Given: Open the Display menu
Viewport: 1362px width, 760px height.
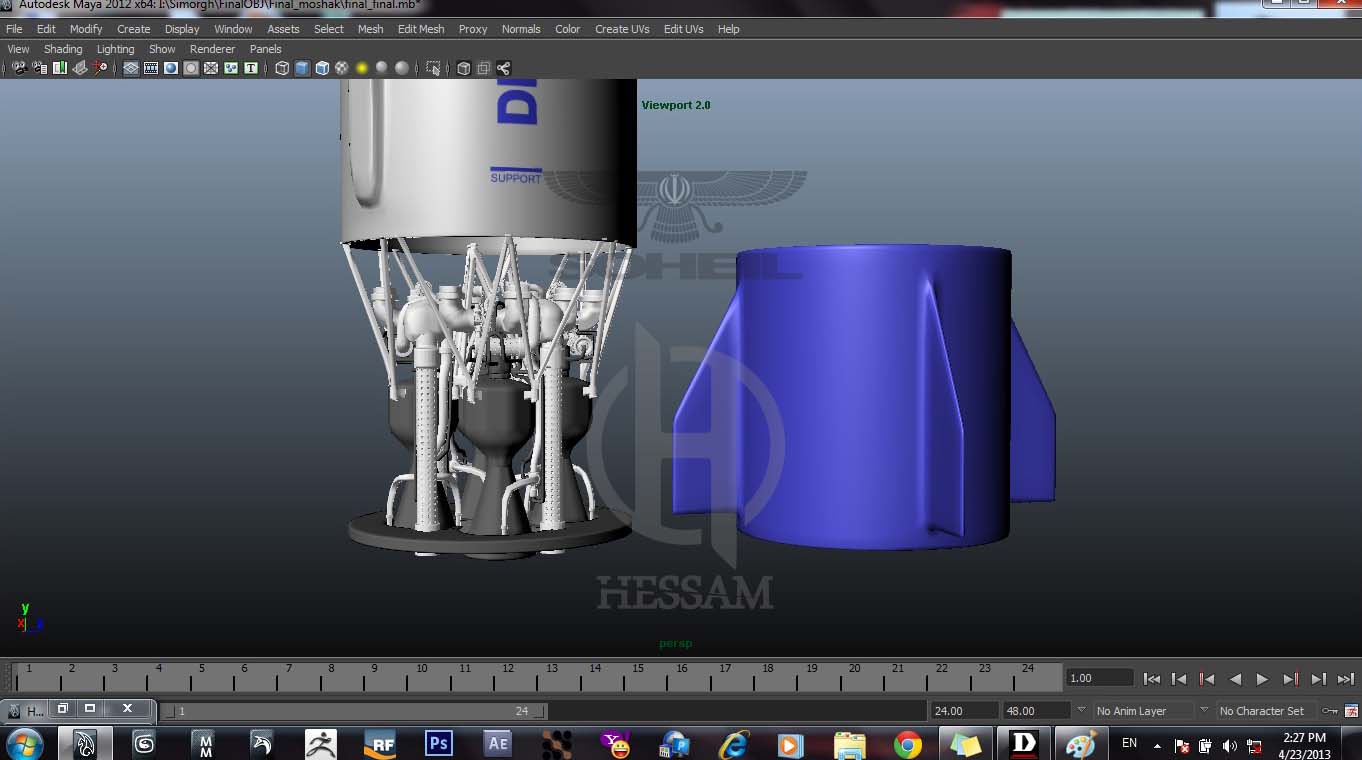Looking at the screenshot, I should click(x=182, y=29).
